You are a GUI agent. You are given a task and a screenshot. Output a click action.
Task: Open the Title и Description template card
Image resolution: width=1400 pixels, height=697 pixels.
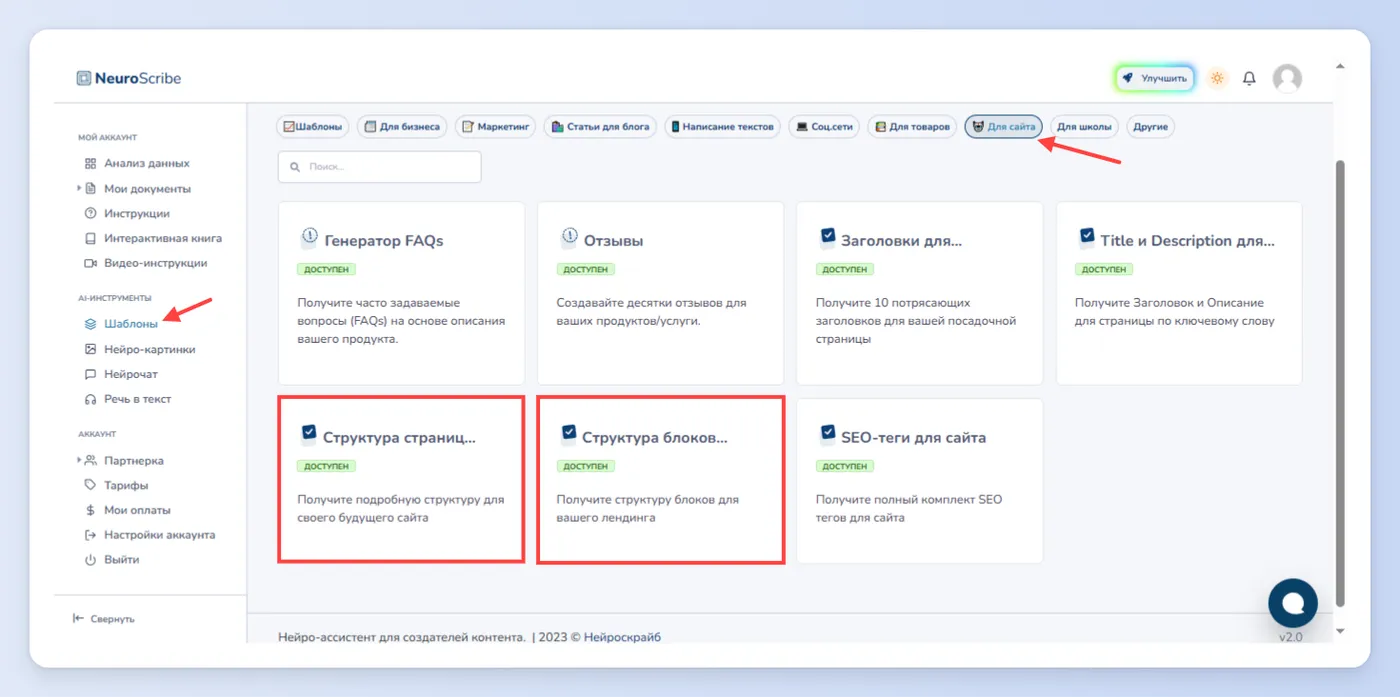pyautogui.click(x=1179, y=293)
